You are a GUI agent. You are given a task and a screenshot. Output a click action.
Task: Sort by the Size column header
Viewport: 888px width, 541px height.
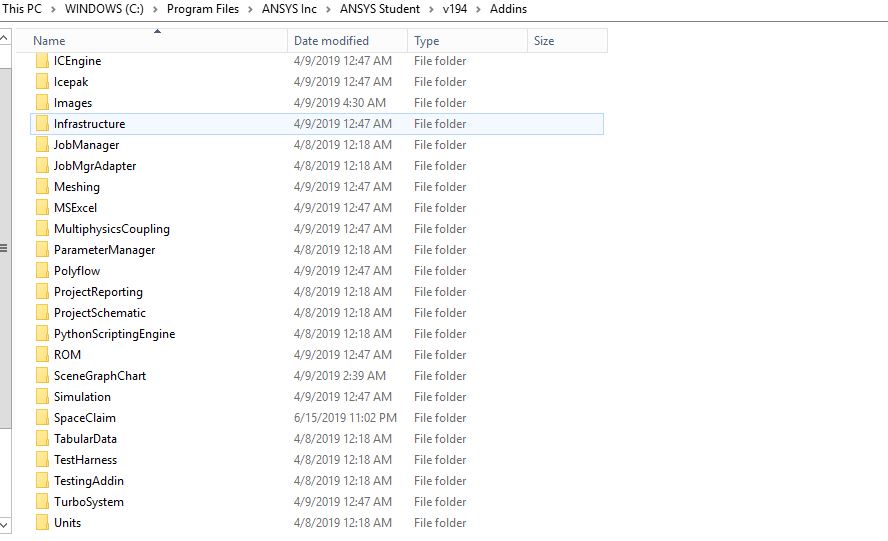click(567, 41)
